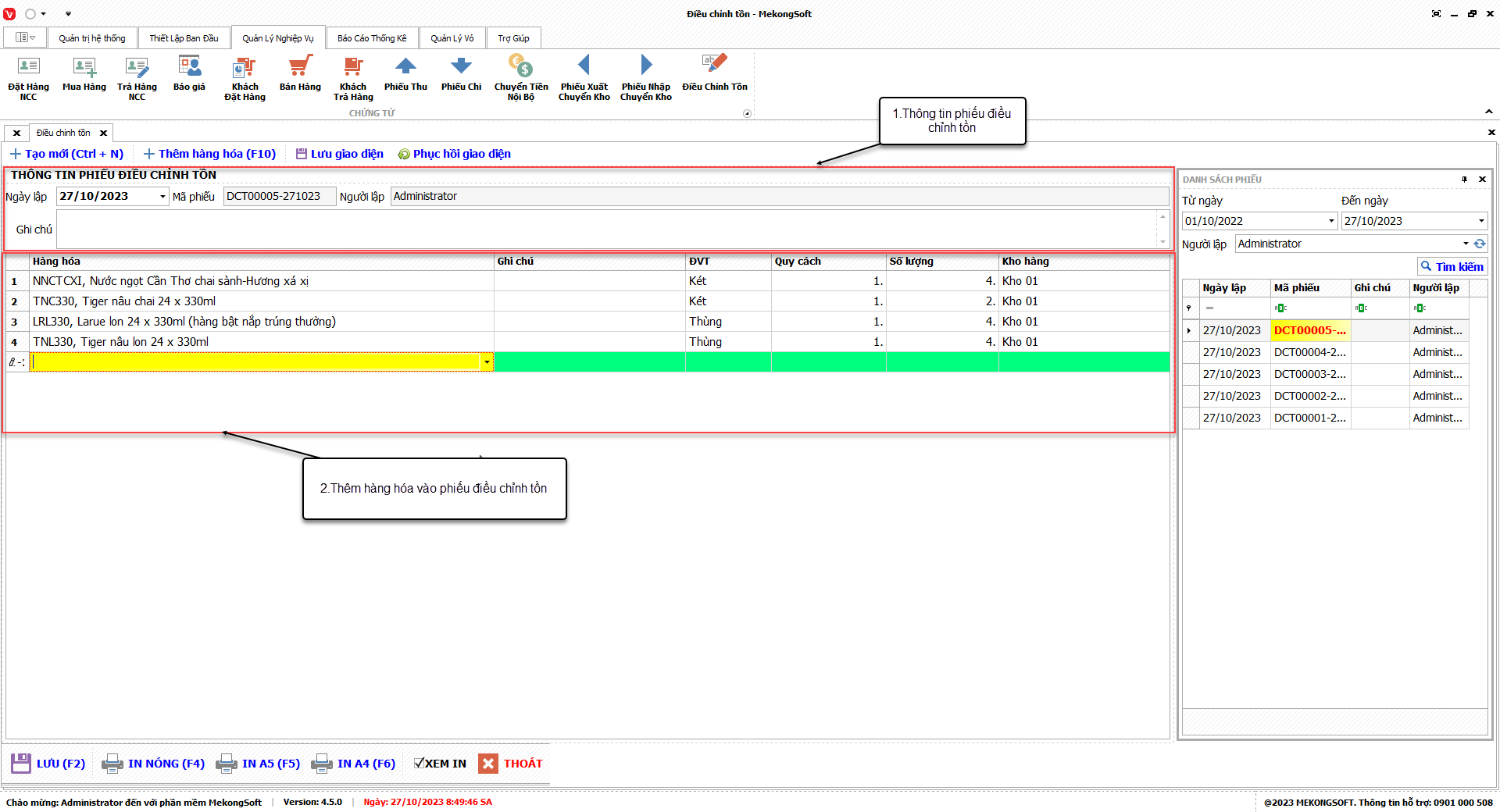Open the Hàng hóa dropdown in new row
The width and height of the screenshot is (1500, 812).
pyautogui.click(x=487, y=362)
